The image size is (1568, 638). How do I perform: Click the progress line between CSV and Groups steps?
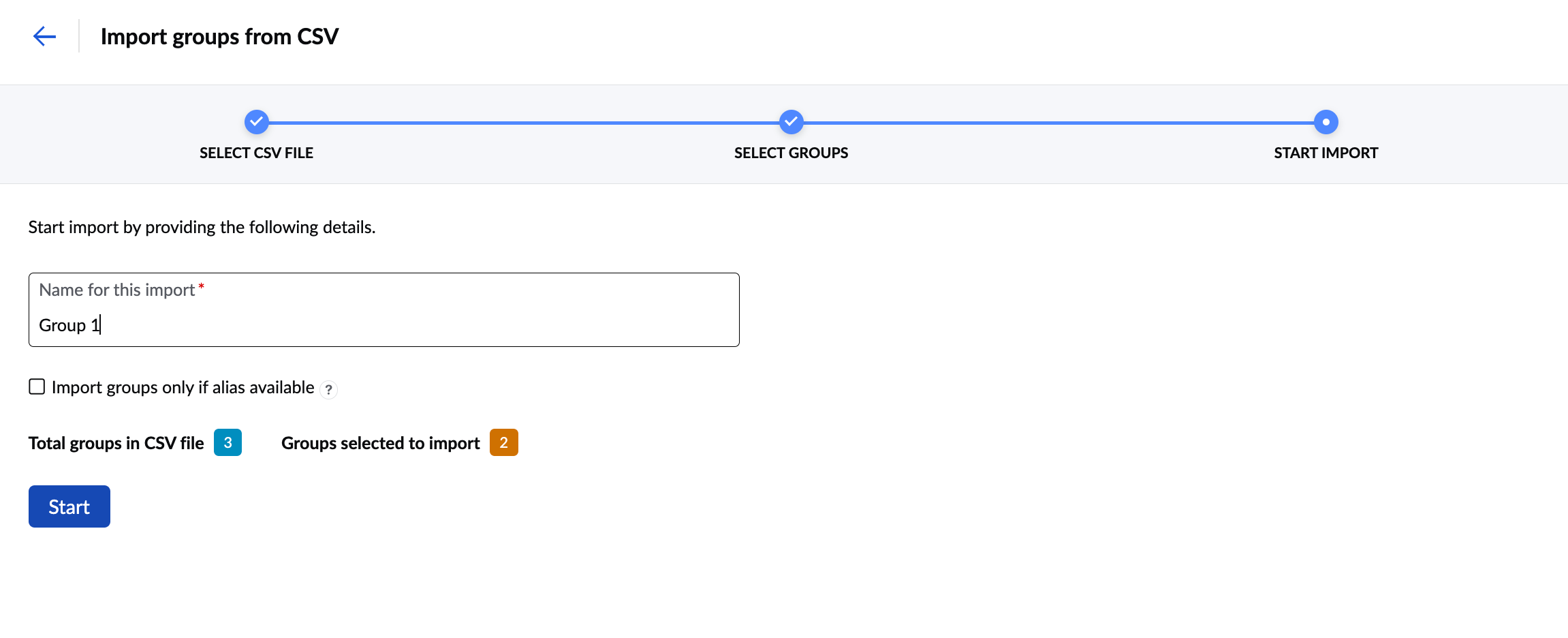pyautogui.click(x=523, y=123)
